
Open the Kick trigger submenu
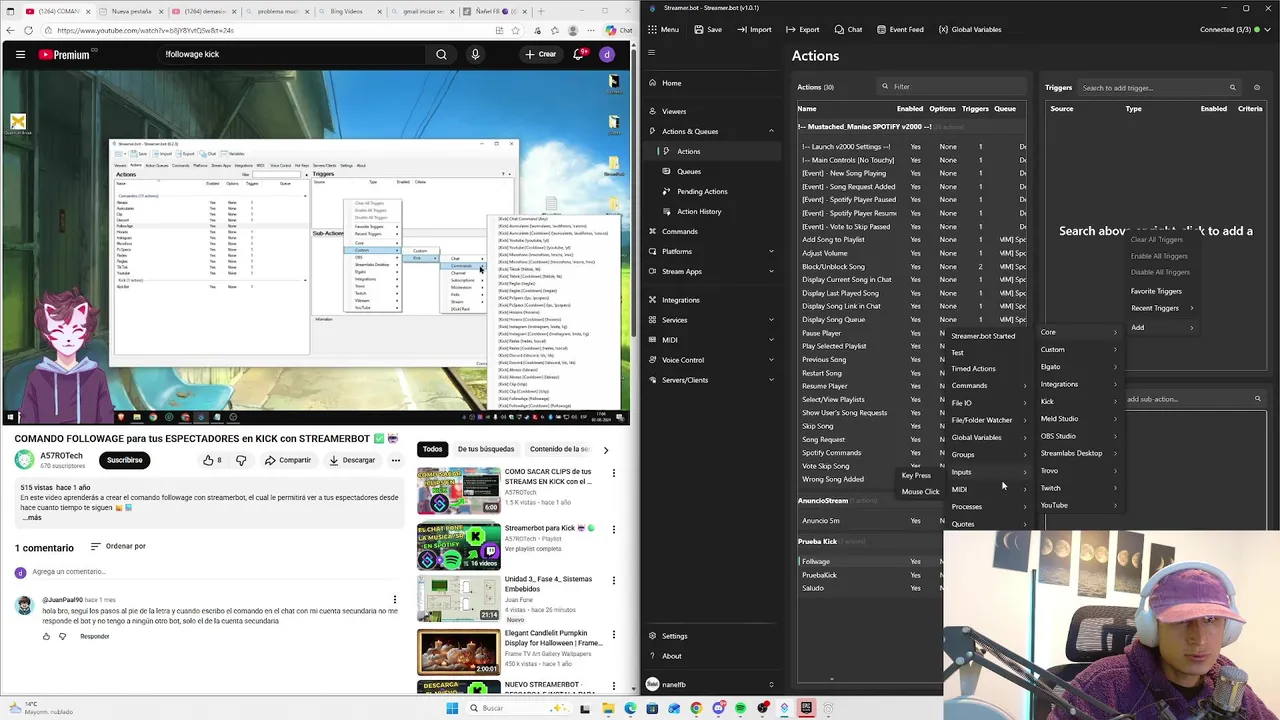pos(1078,401)
